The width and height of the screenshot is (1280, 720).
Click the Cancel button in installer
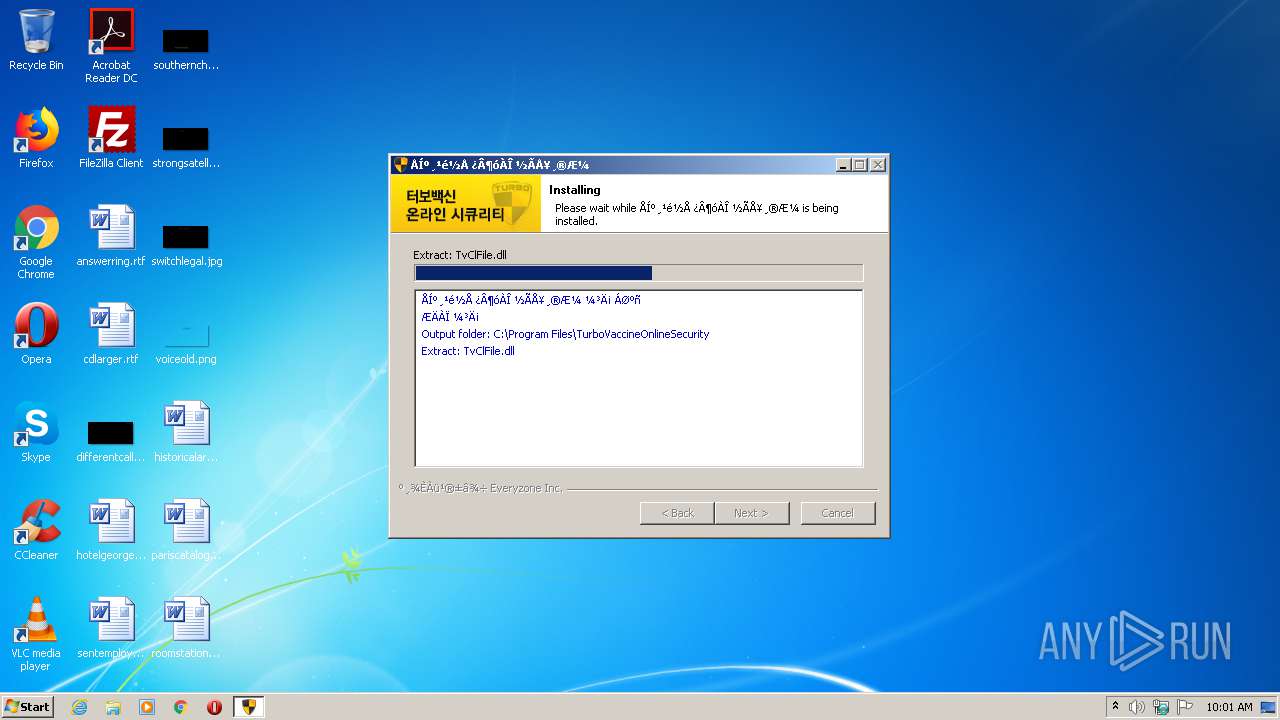point(838,513)
